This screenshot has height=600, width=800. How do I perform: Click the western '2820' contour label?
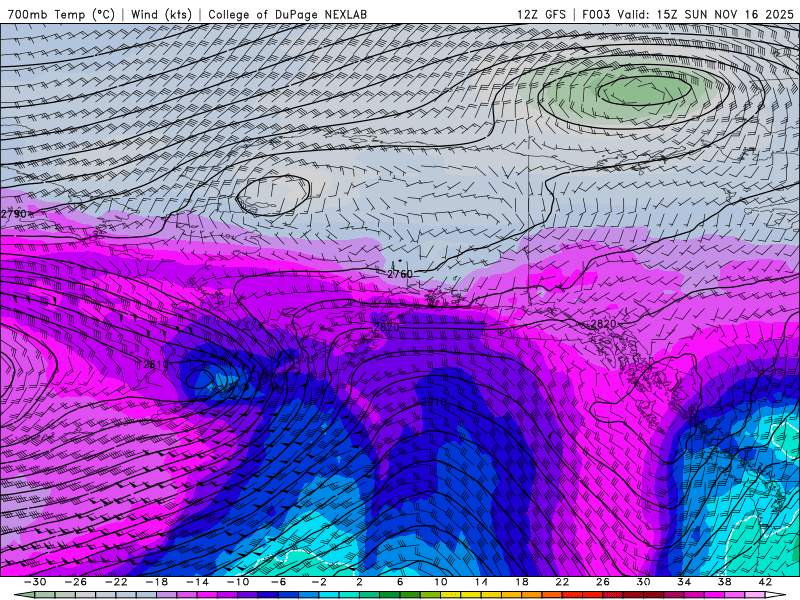(x=387, y=327)
